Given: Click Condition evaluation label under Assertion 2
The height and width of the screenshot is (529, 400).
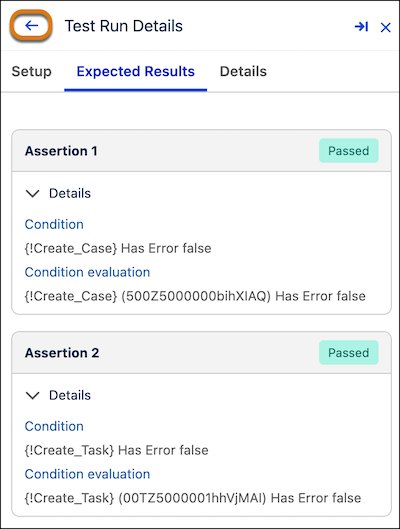Looking at the screenshot, I should (x=87, y=474).
